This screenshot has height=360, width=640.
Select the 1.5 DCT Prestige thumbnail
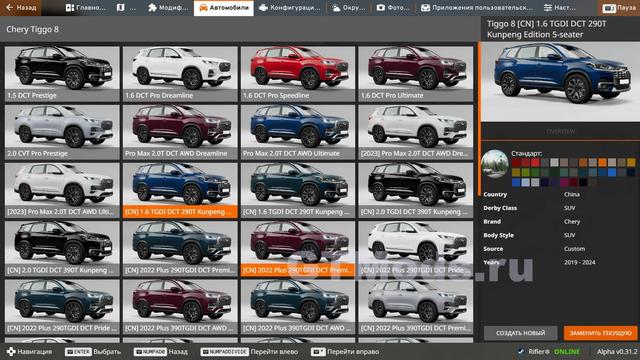(x=62, y=73)
